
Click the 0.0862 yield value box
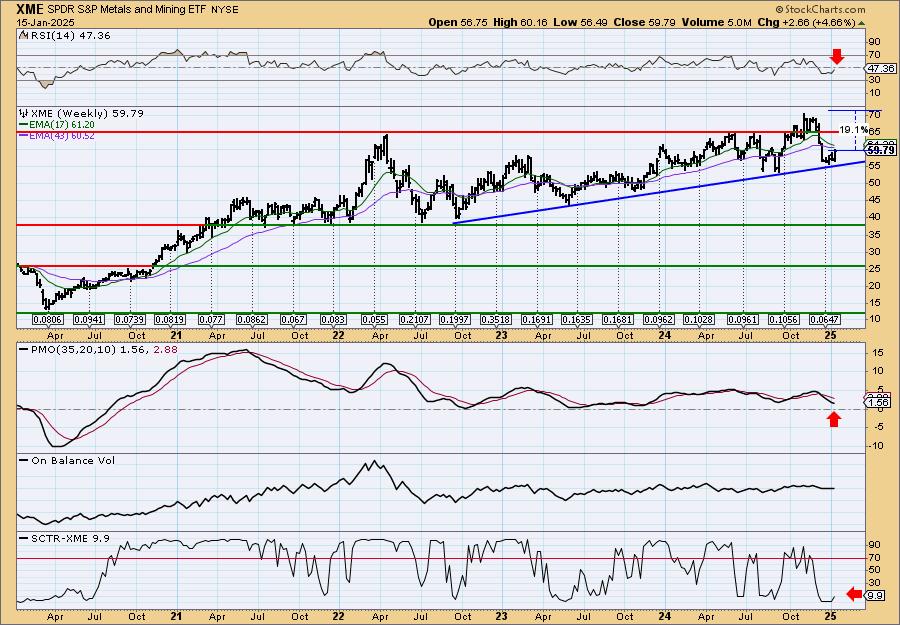coord(252,319)
